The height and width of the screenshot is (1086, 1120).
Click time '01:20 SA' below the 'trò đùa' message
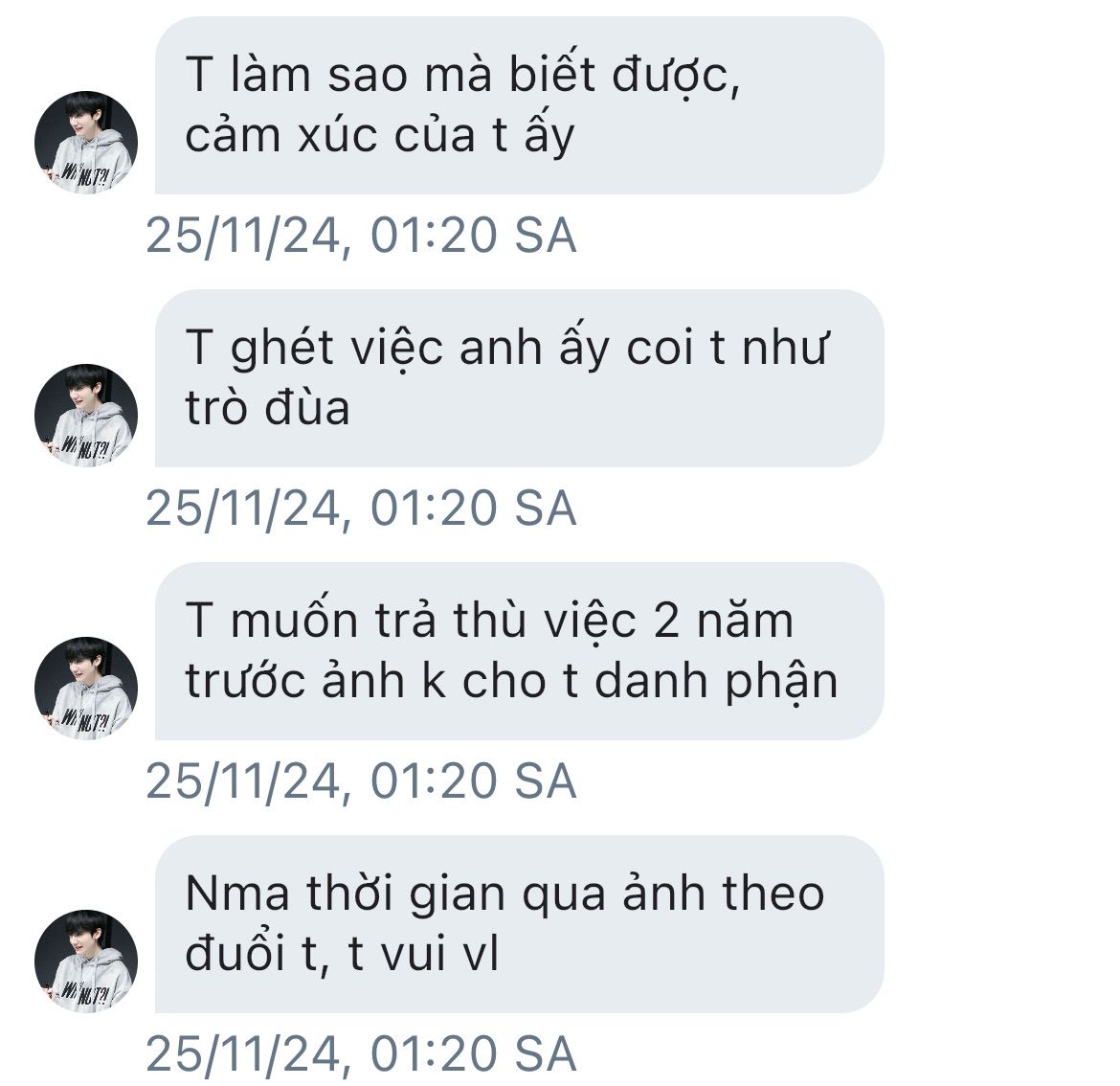click(x=473, y=508)
